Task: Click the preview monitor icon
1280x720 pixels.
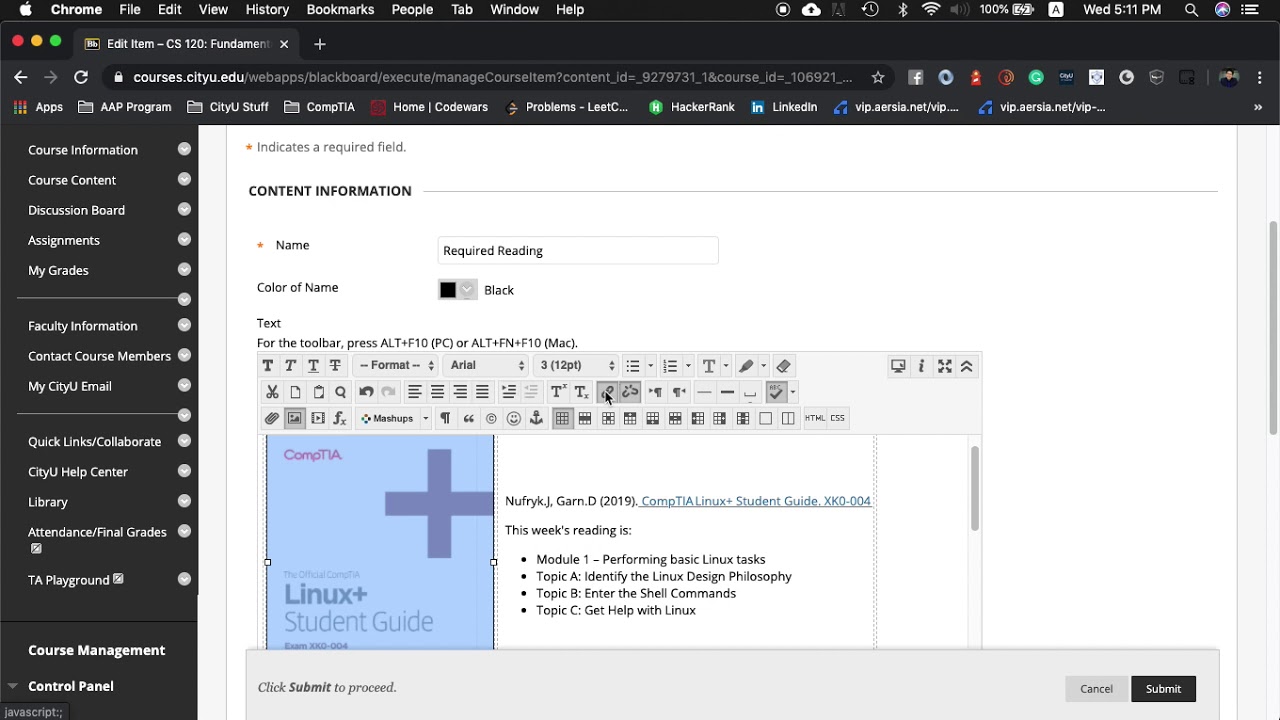Action: pyautogui.click(x=899, y=366)
